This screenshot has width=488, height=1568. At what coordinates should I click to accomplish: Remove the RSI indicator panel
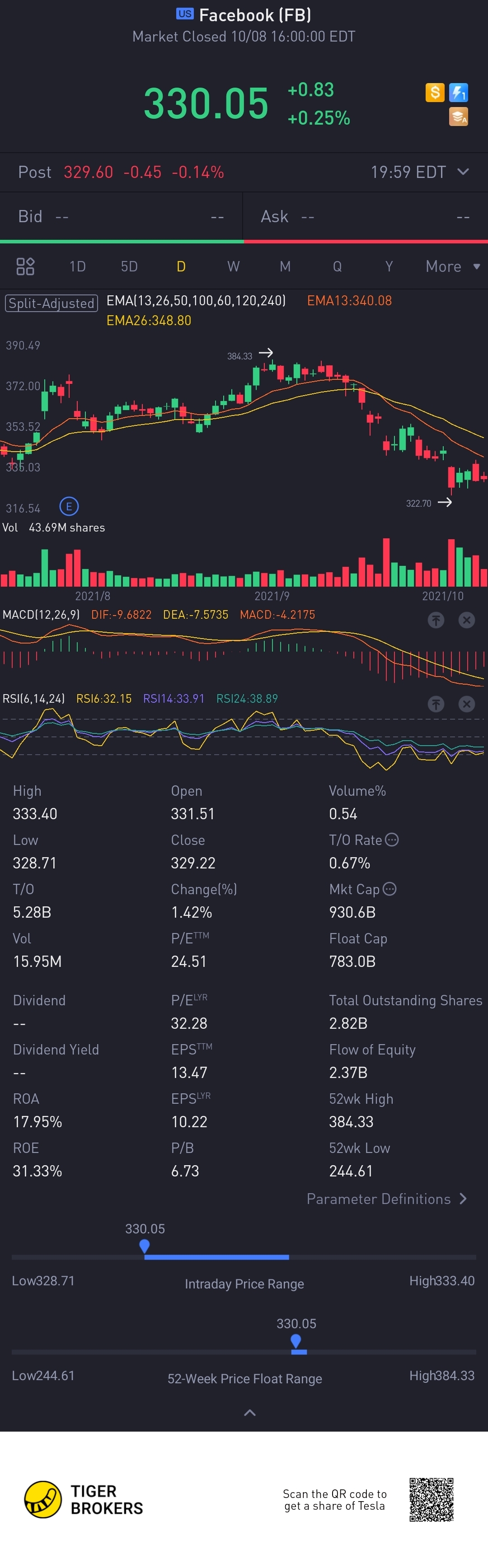coord(467,704)
